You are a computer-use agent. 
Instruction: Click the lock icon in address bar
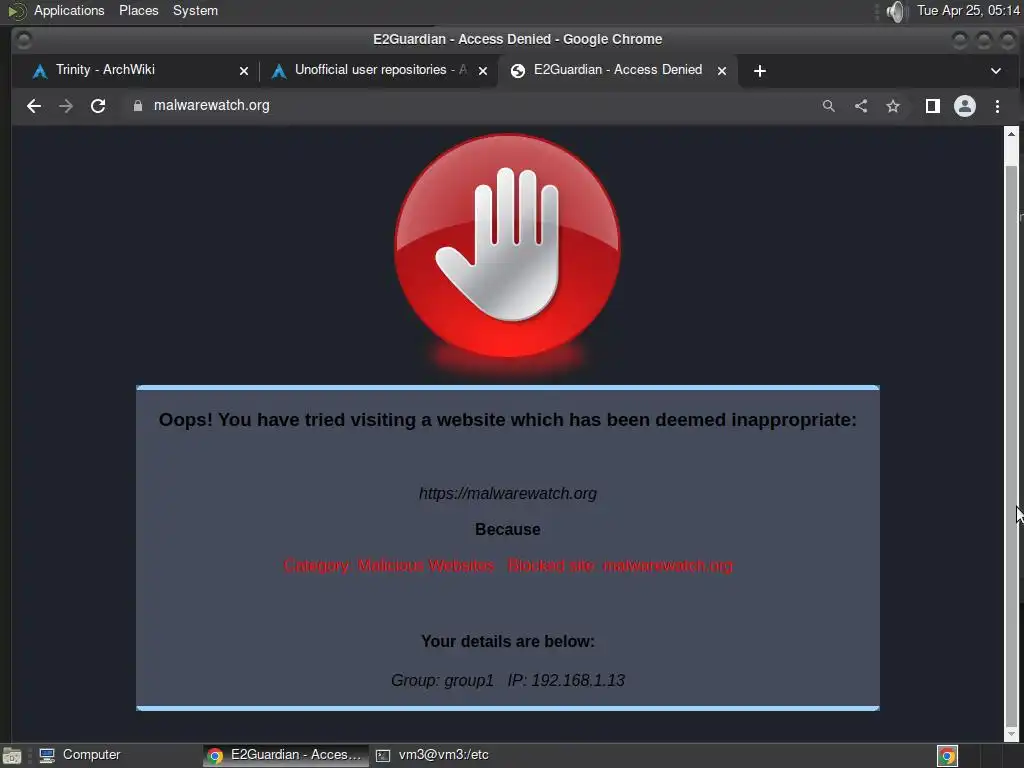pos(138,106)
